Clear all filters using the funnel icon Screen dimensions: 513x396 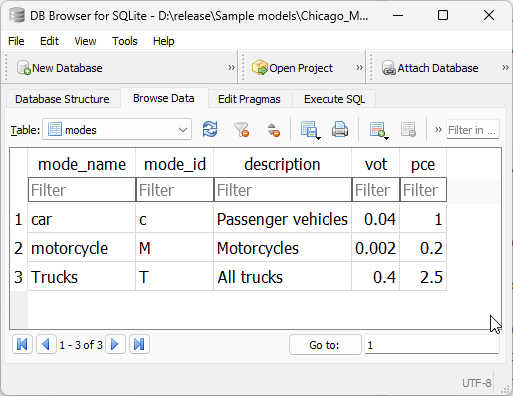point(241,129)
